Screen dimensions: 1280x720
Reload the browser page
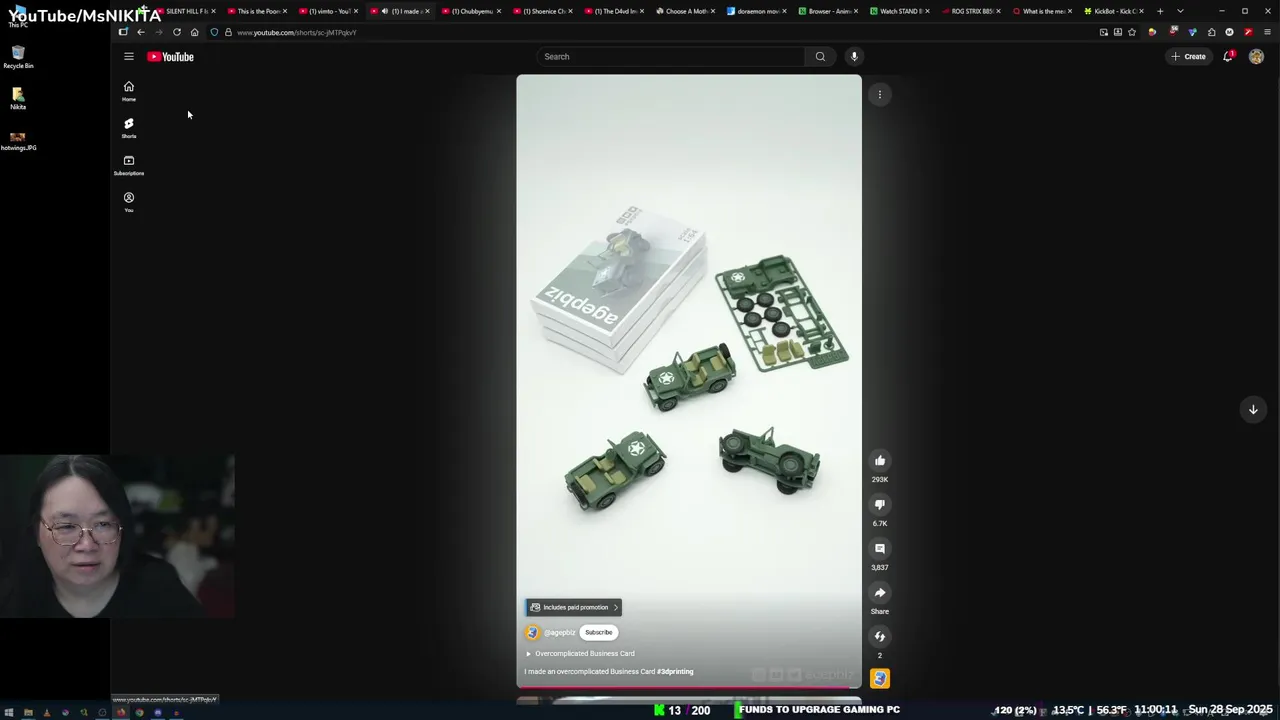tap(177, 32)
